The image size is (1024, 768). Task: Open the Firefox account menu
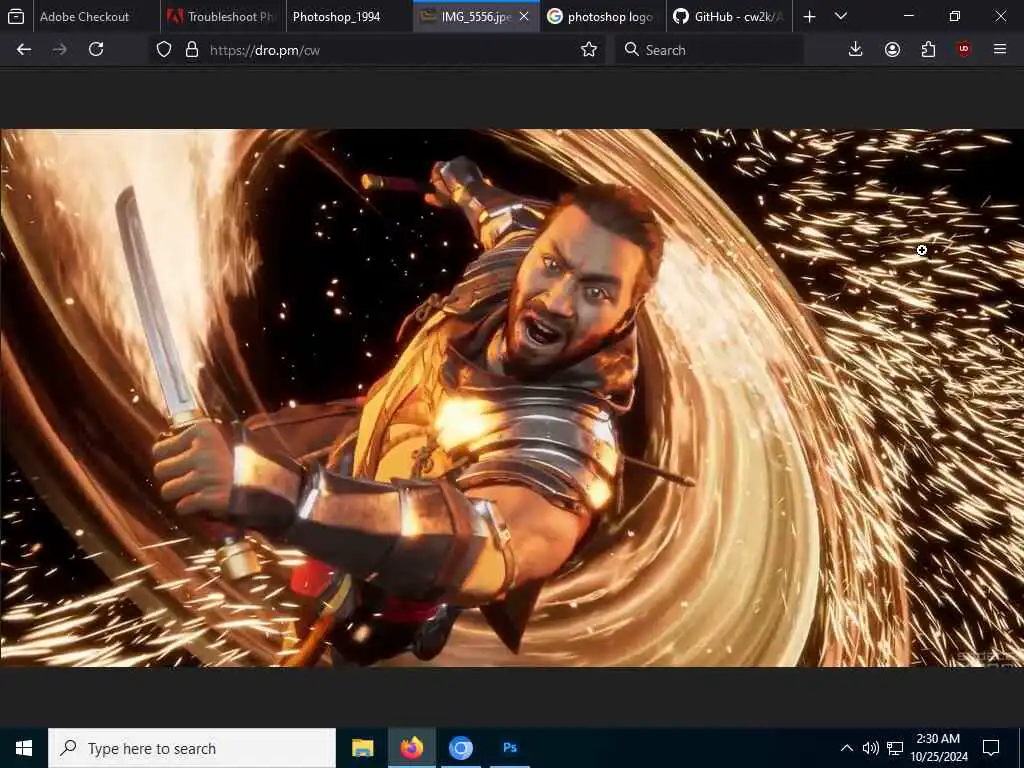coord(892,50)
